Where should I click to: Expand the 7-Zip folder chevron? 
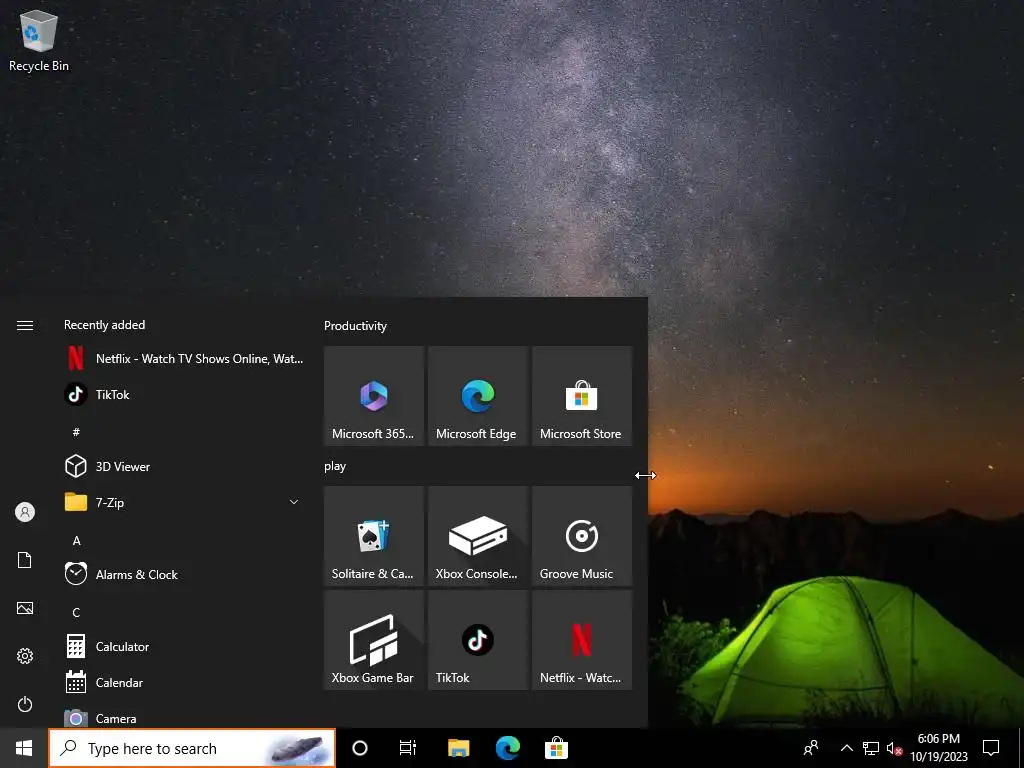pyautogui.click(x=294, y=502)
